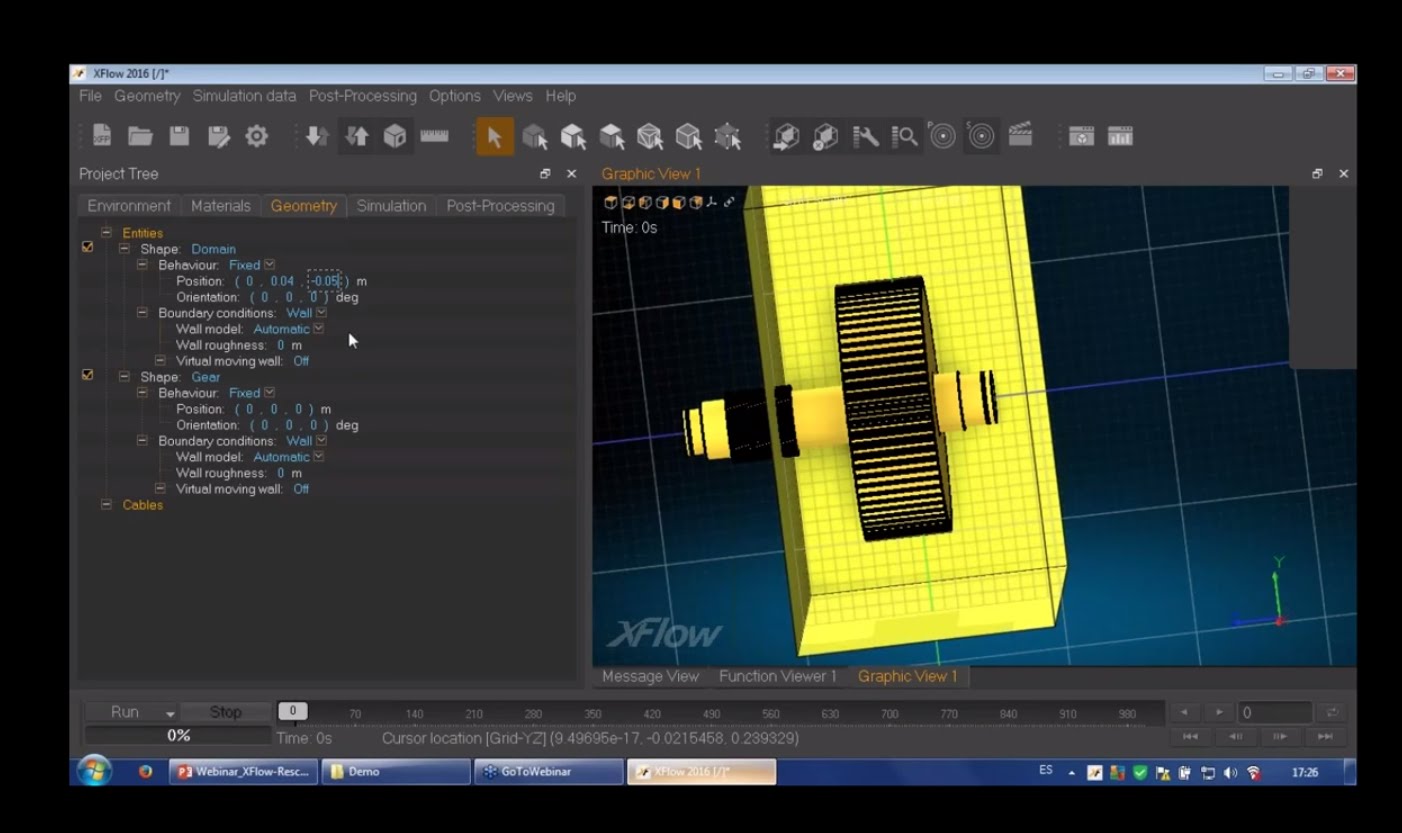Click the up-arrow export geometry icon
Image resolution: width=1402 pixels, height=833 pixels.
coord(356,137)
